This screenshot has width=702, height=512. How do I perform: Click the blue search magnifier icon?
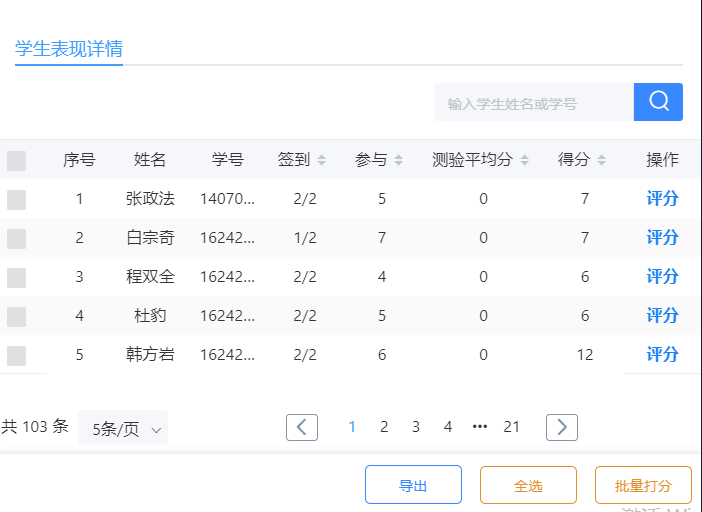658,102
